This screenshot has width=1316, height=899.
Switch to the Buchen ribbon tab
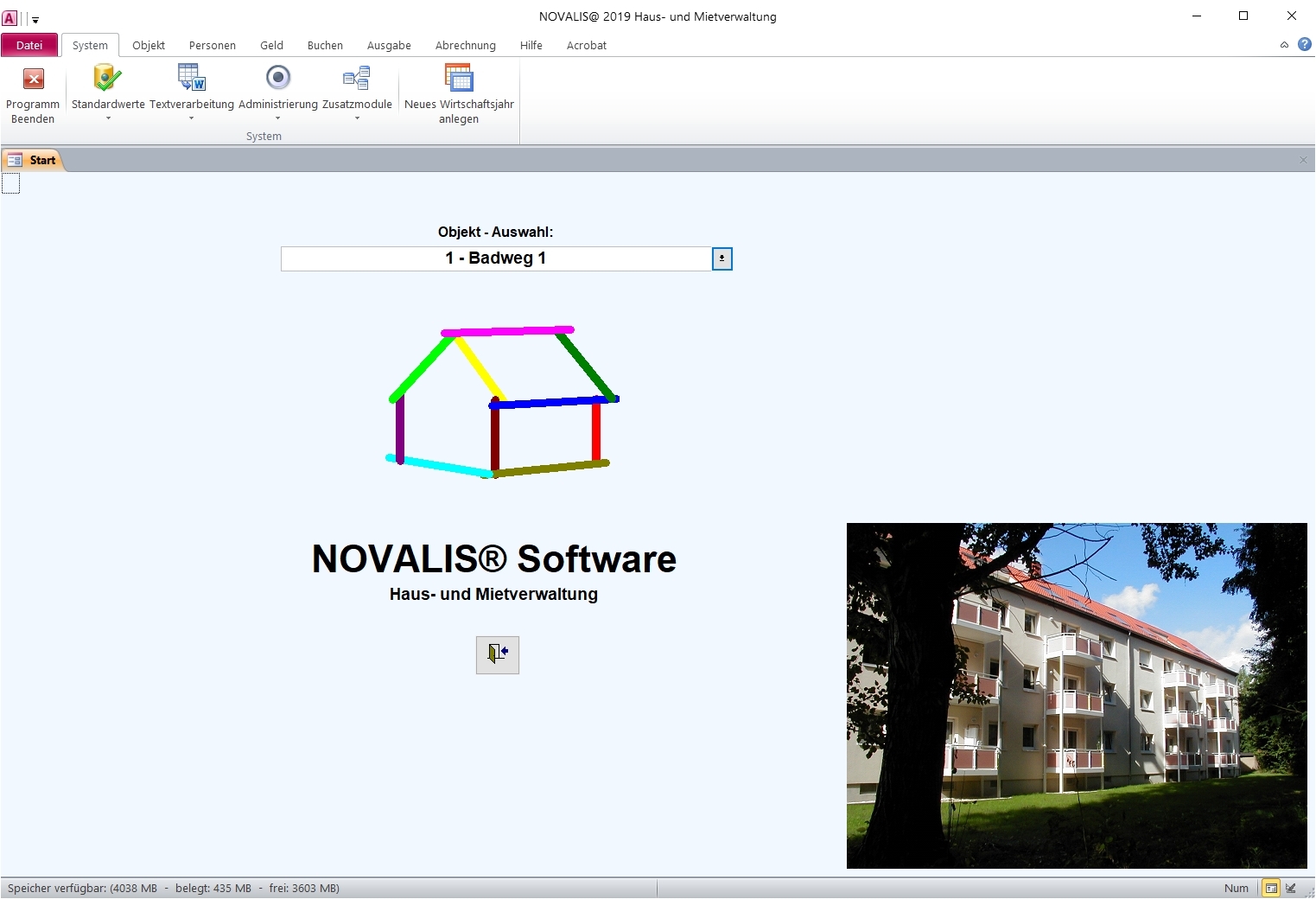(325, 45)
